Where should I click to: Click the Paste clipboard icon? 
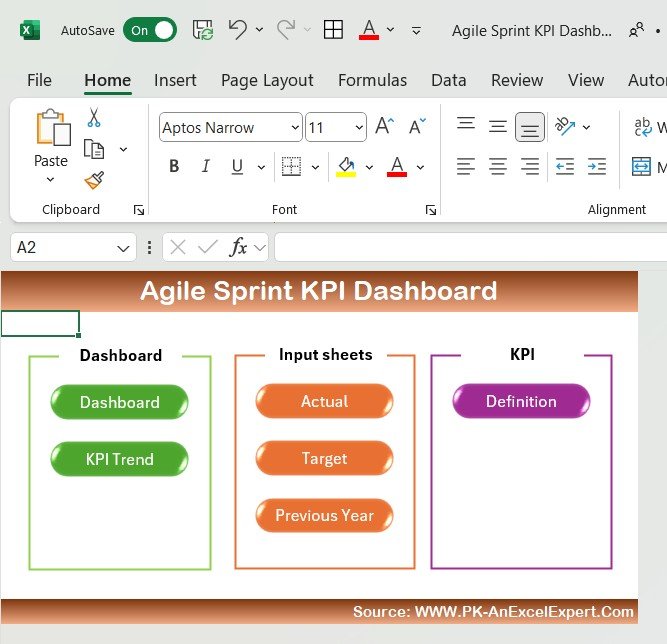[53, 127]
